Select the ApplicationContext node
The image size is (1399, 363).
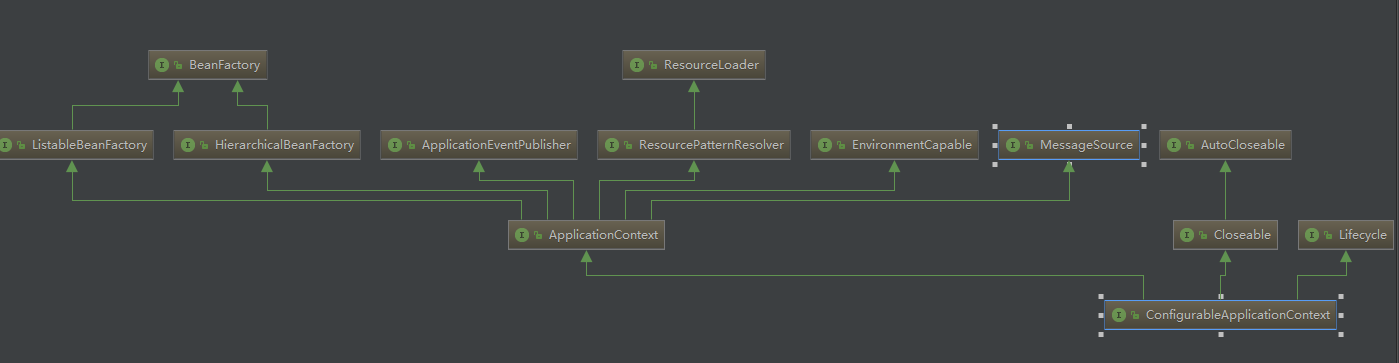click(586, 235)
